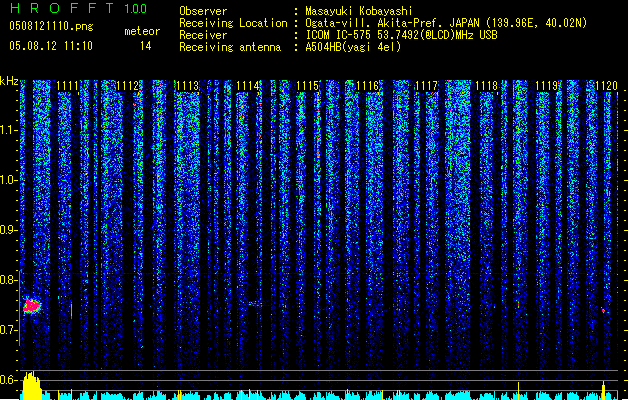Click the 1.1 kHz frequency tick label
The height and width of the screenshot is (400, 629).
(x=8, y=130)
